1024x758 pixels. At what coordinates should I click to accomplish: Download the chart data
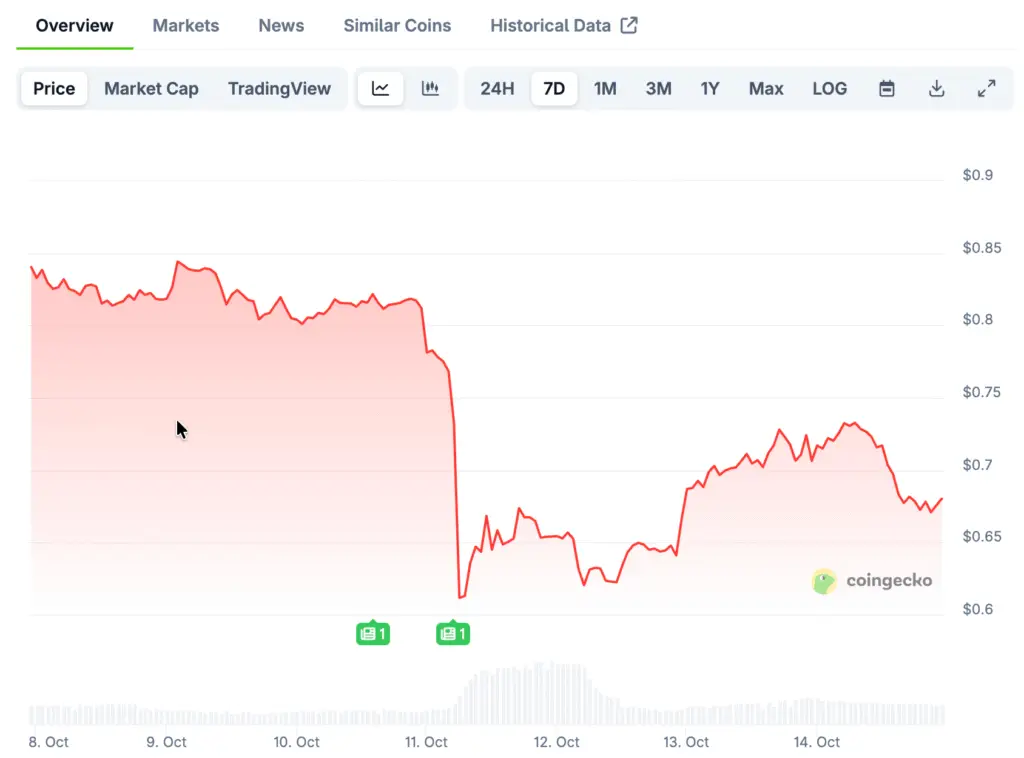tap(937, 88)
